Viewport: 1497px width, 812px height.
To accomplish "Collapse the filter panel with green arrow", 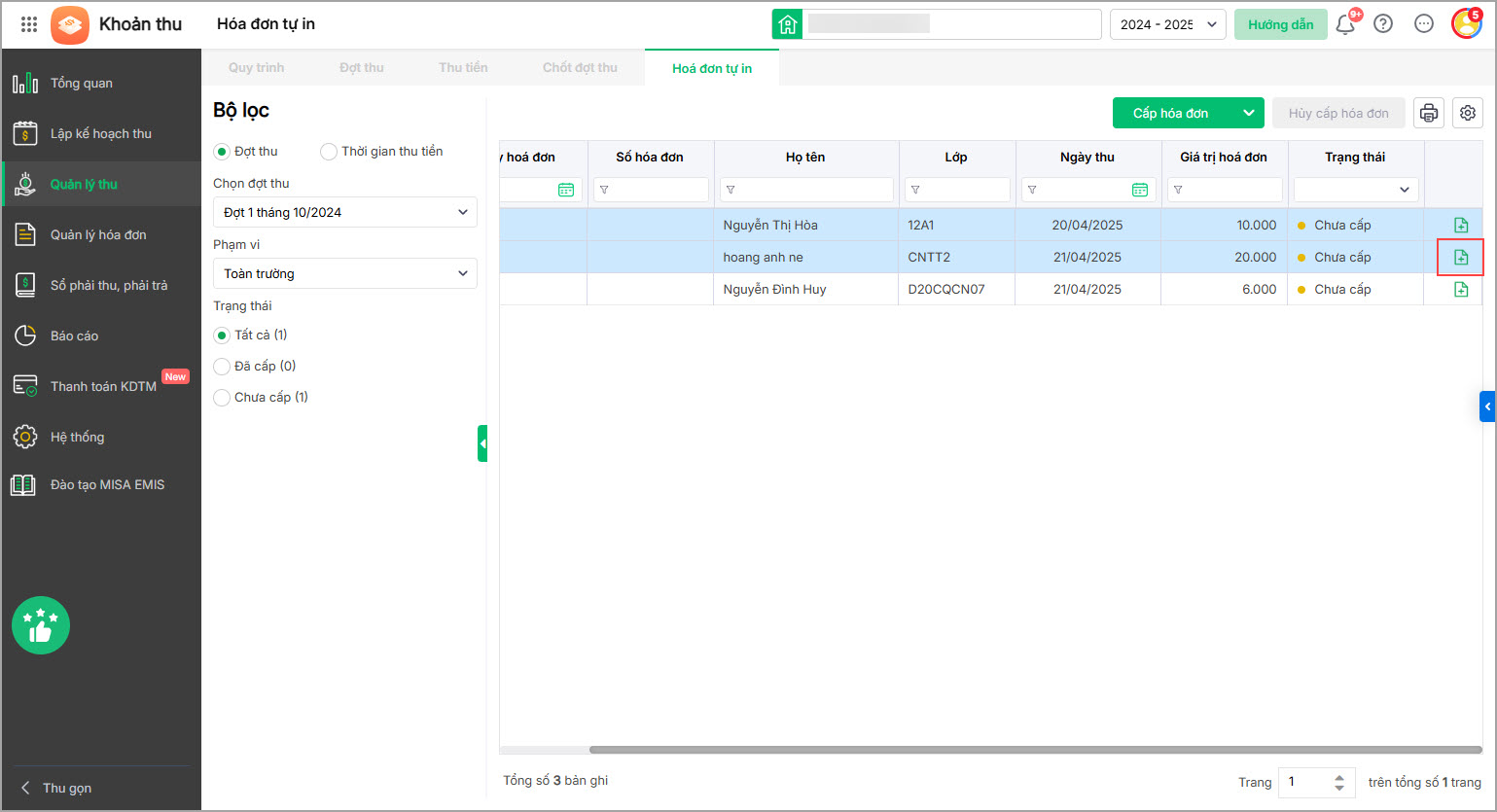I will tap(482, 443).
